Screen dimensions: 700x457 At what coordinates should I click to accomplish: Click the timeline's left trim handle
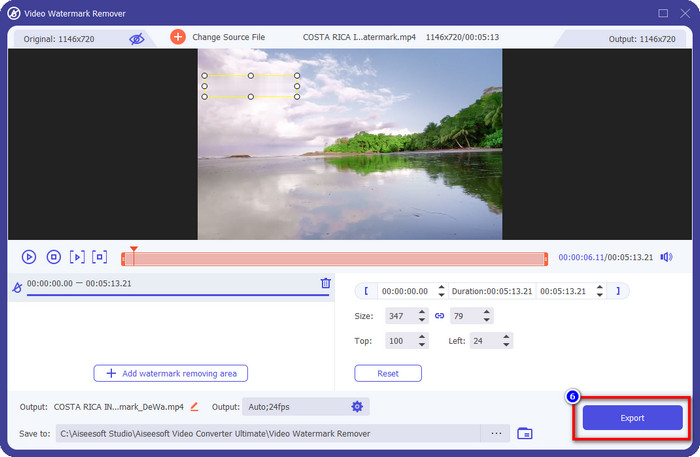pyautogui.click(x=123, y=259)
